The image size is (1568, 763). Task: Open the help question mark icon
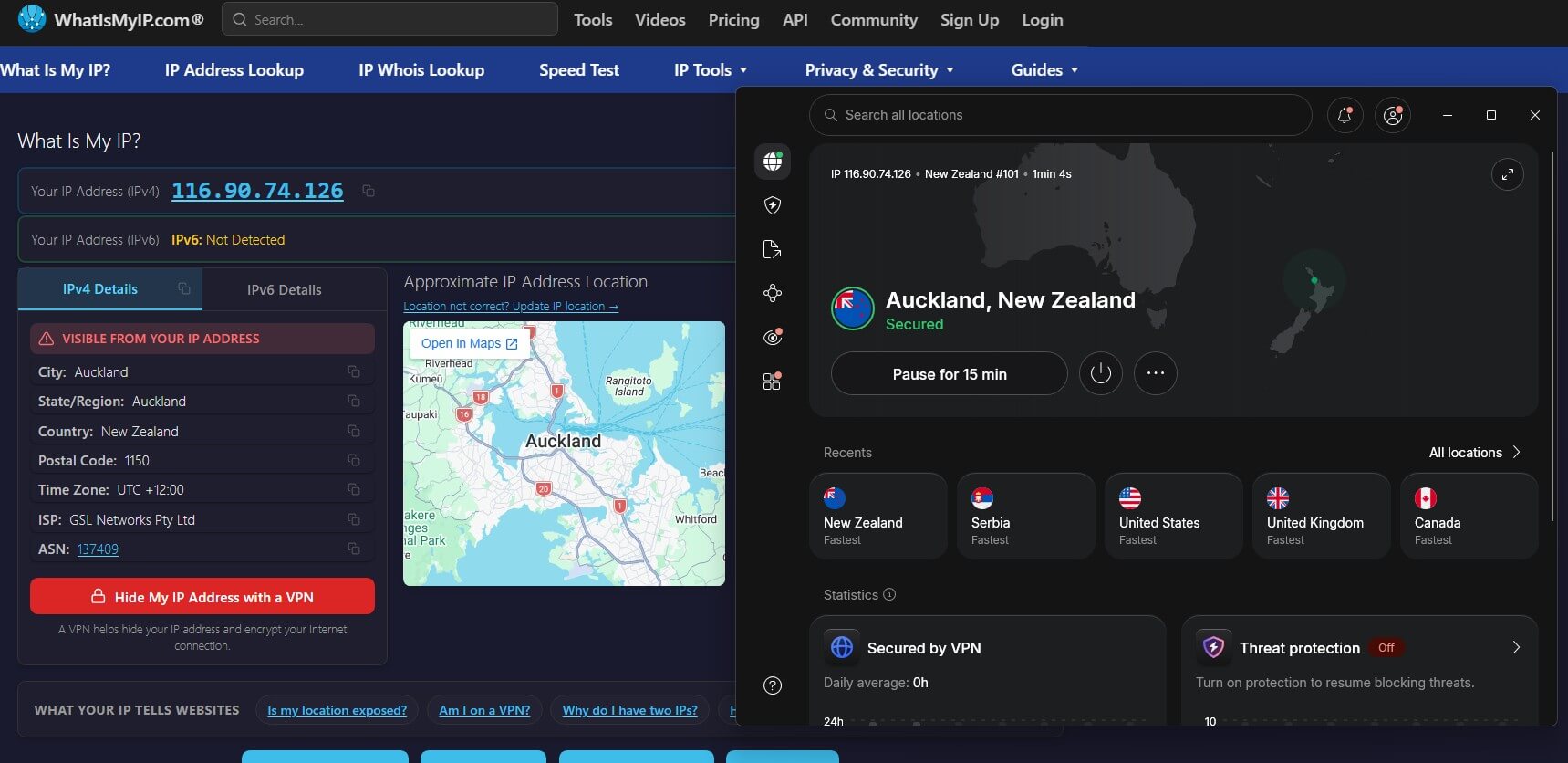tap(773, 685)
